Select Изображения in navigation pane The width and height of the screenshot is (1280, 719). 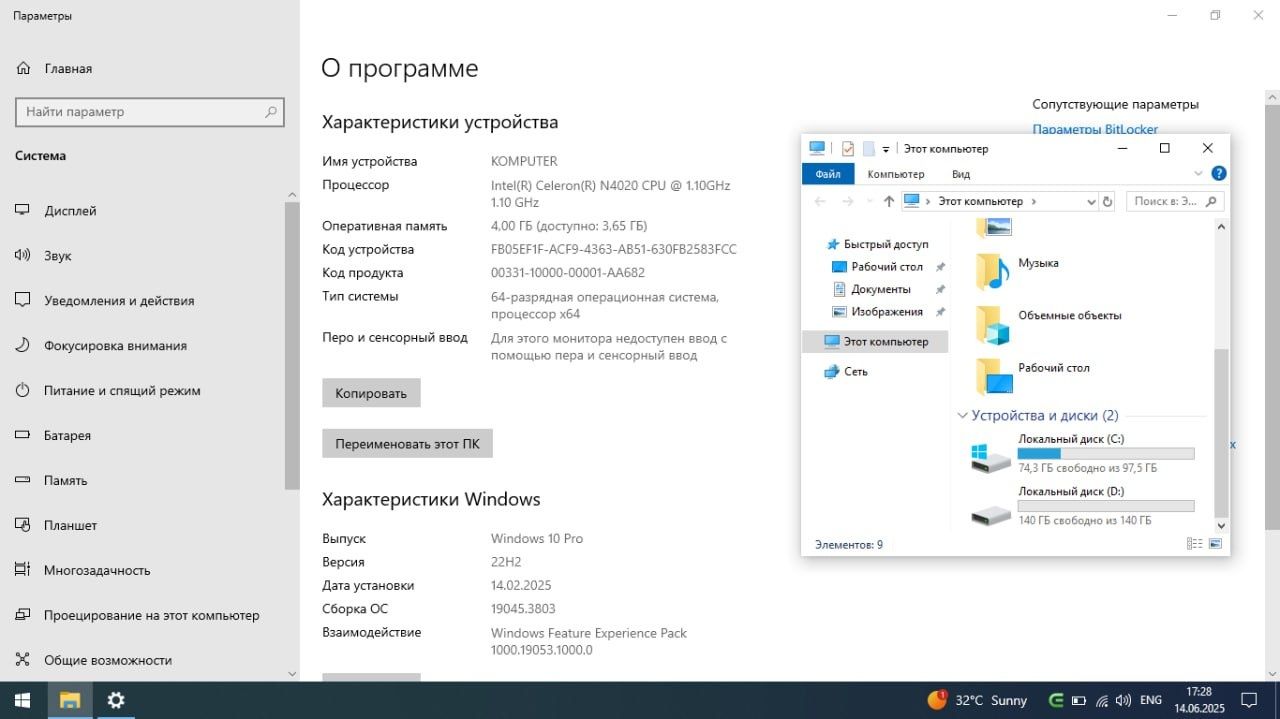click(x=877, y=312)
